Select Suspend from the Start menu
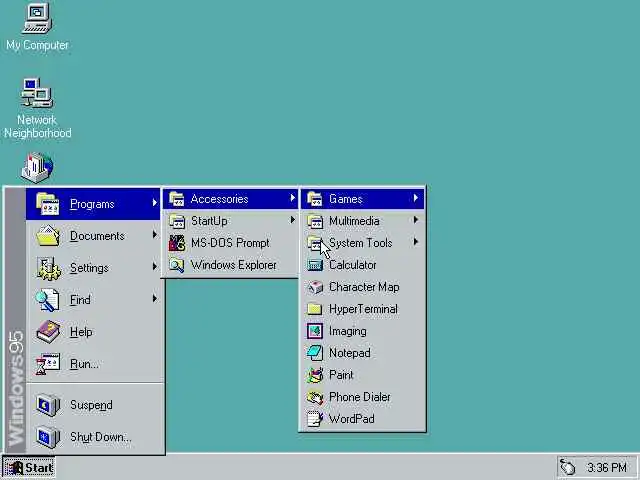Viewport: 640px width, 480px height. [x=93, y=405]
